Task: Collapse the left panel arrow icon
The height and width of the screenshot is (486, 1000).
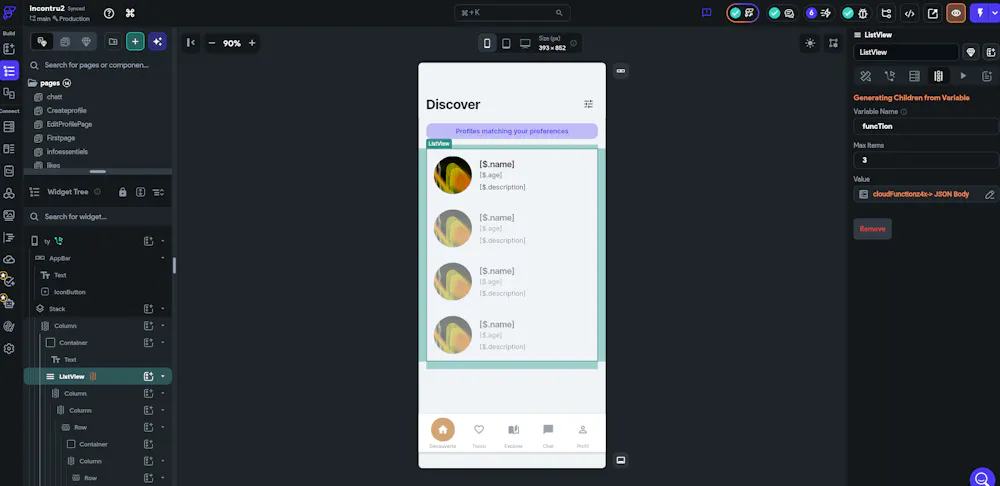Action: pyautogui.click(x=190, y=43)
